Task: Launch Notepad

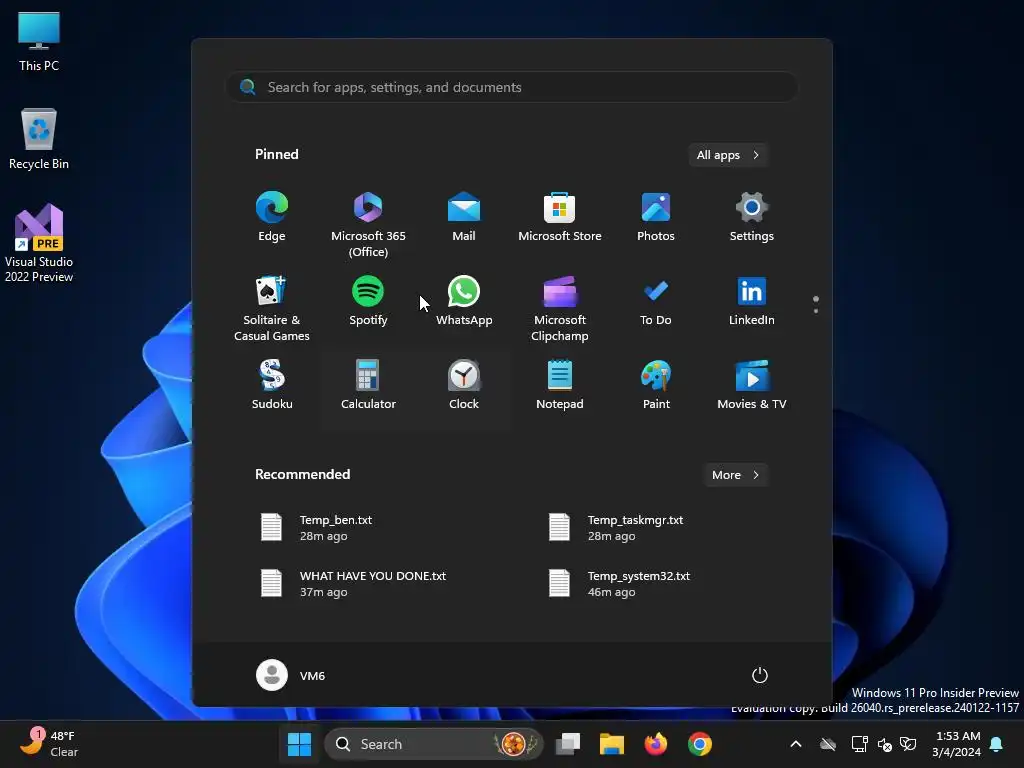Action: click(x=560, y=385)
